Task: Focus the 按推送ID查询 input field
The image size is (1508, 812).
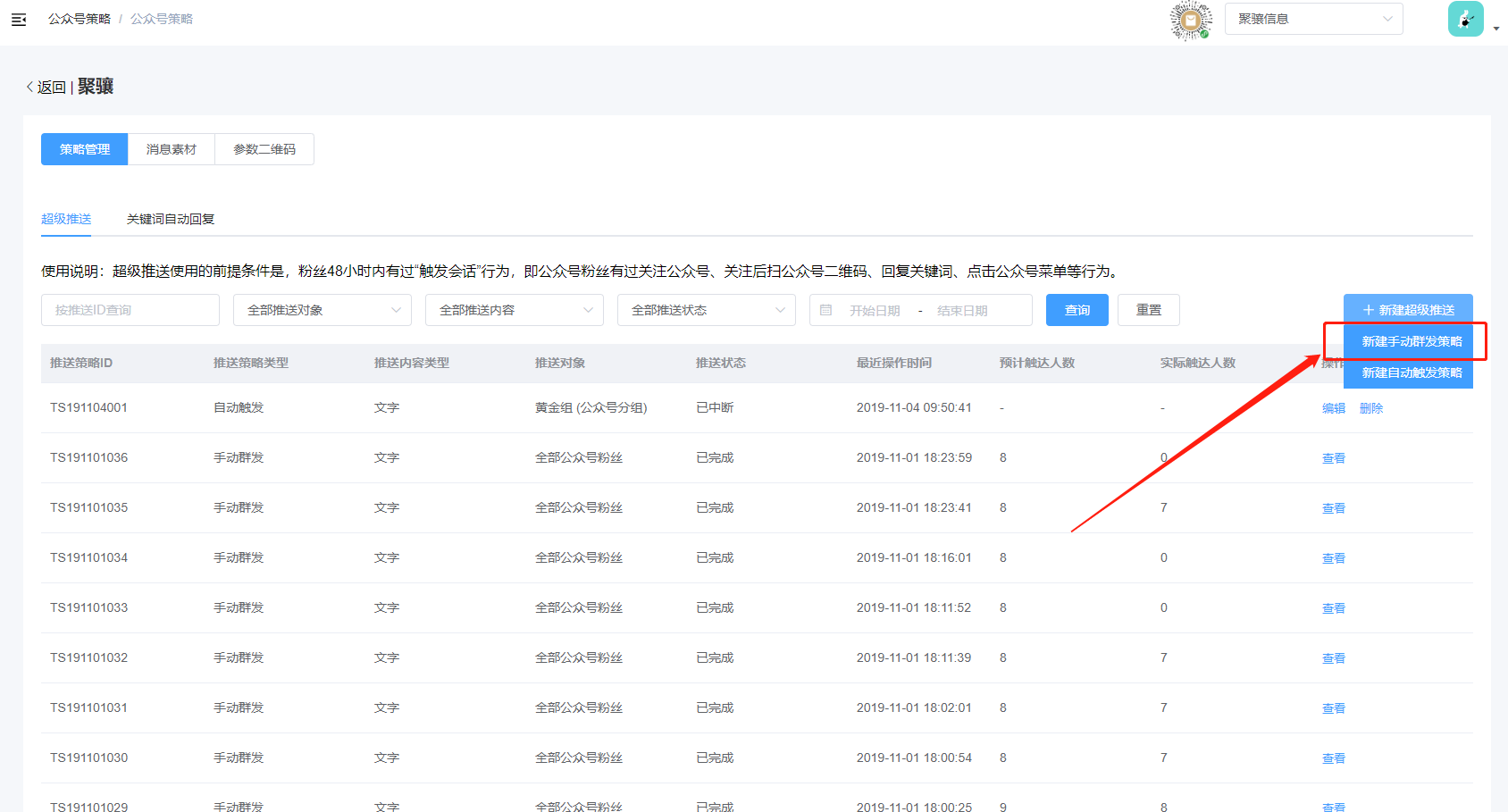Action: click(130, 310)
